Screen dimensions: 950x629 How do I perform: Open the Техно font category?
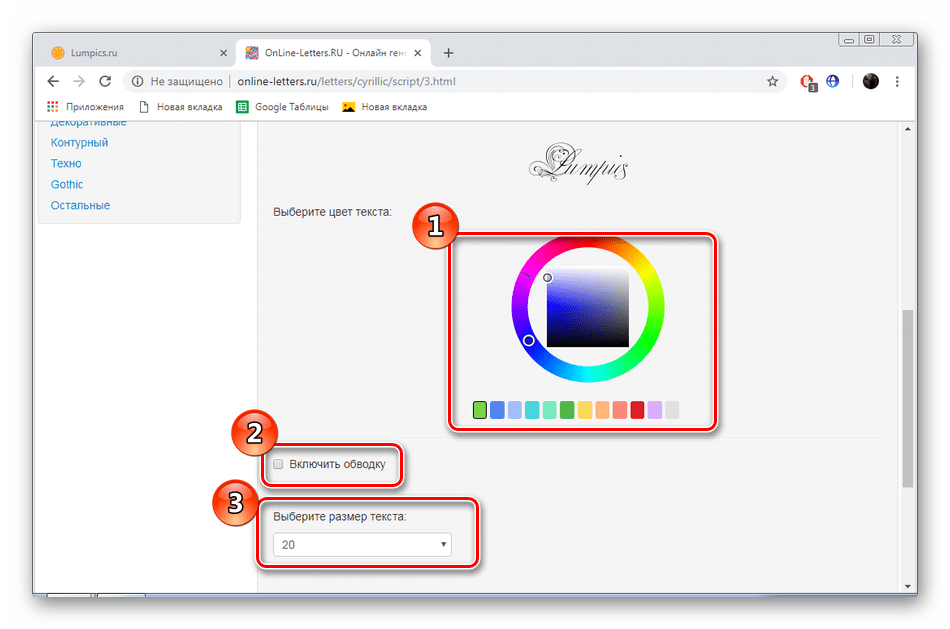pos(66,164)
